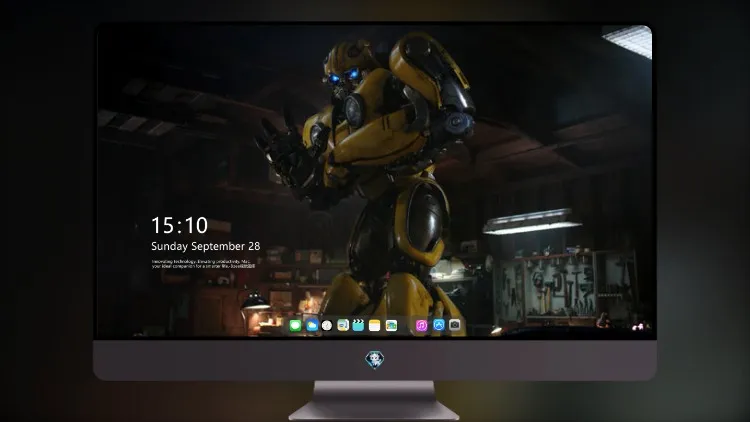Open the Photos gallery dock icon
This screenshot has width=750, height=422.
391,326
